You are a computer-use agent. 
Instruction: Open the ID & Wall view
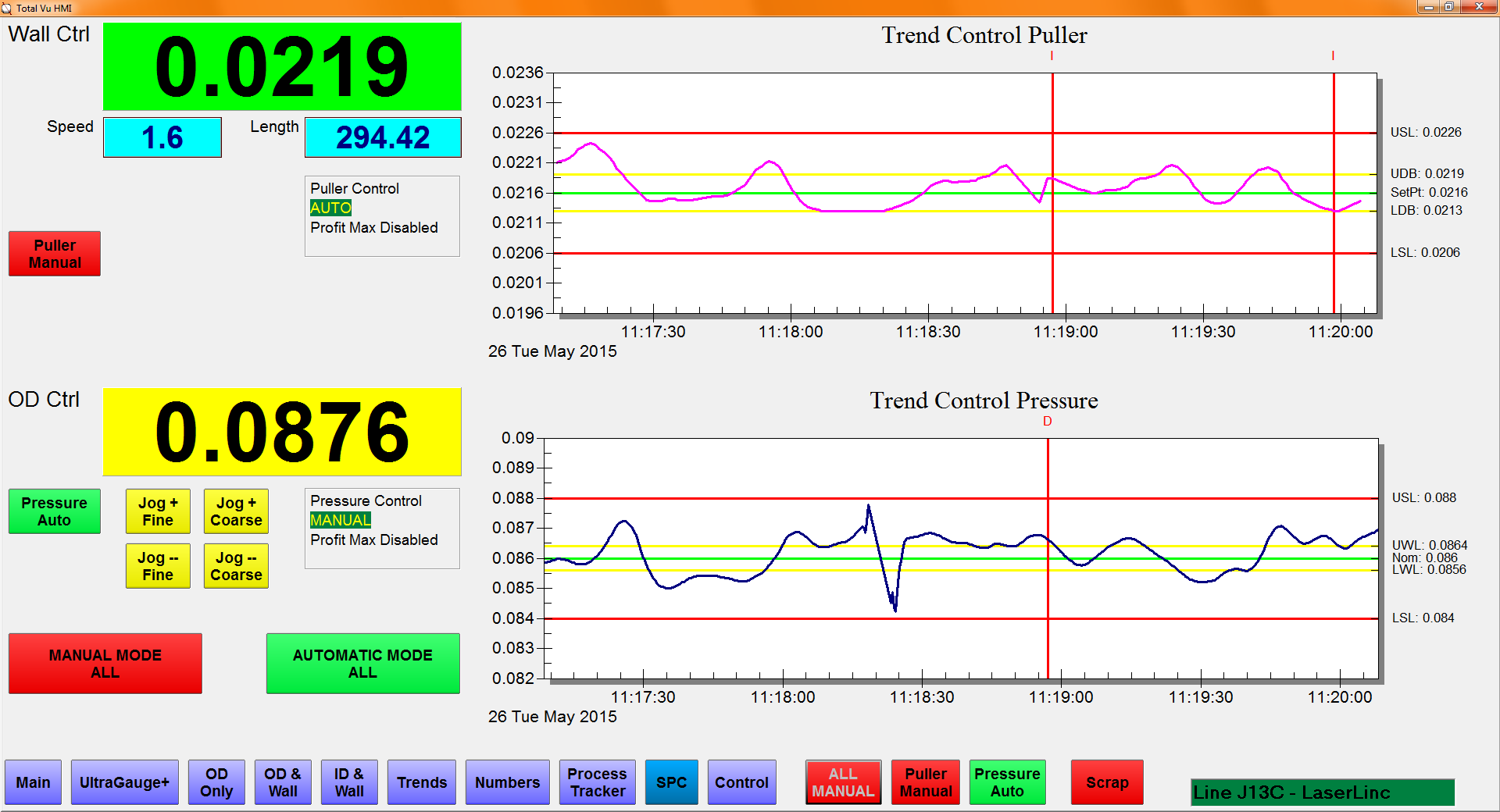pyautogui.click(x=349, y=782)
